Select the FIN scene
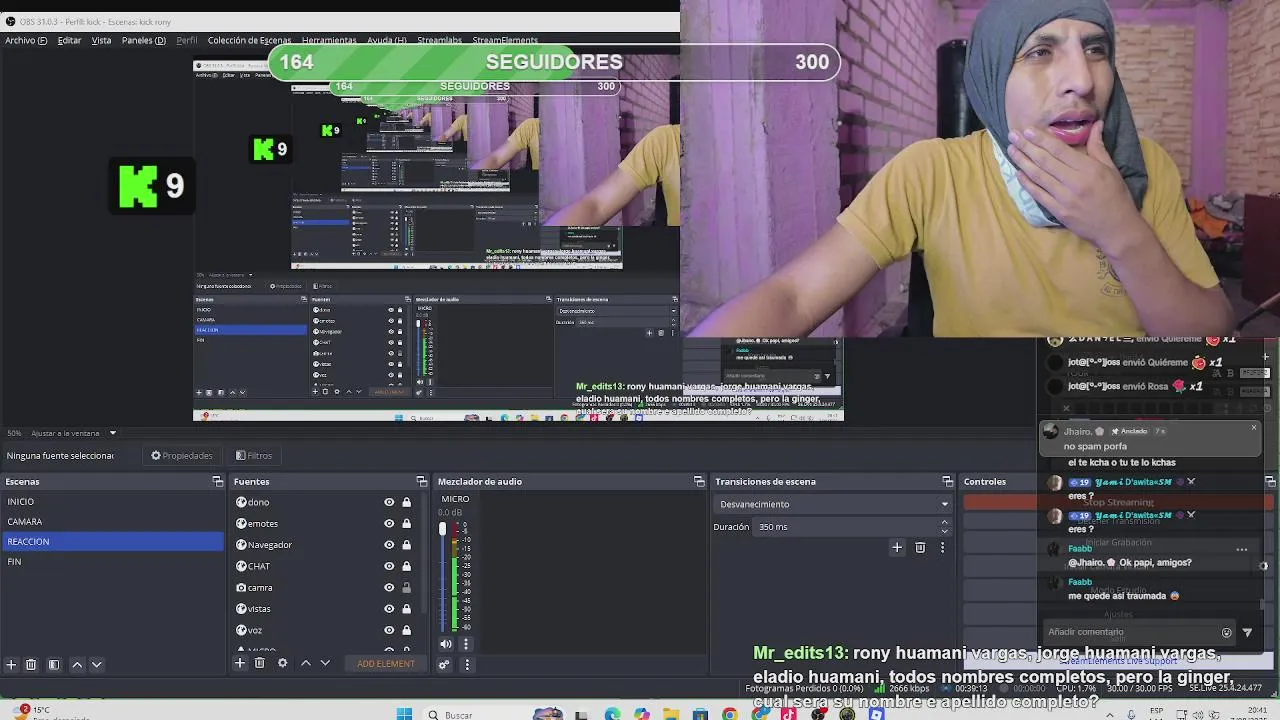This screenshot has height=720, width=1280. 113,561
